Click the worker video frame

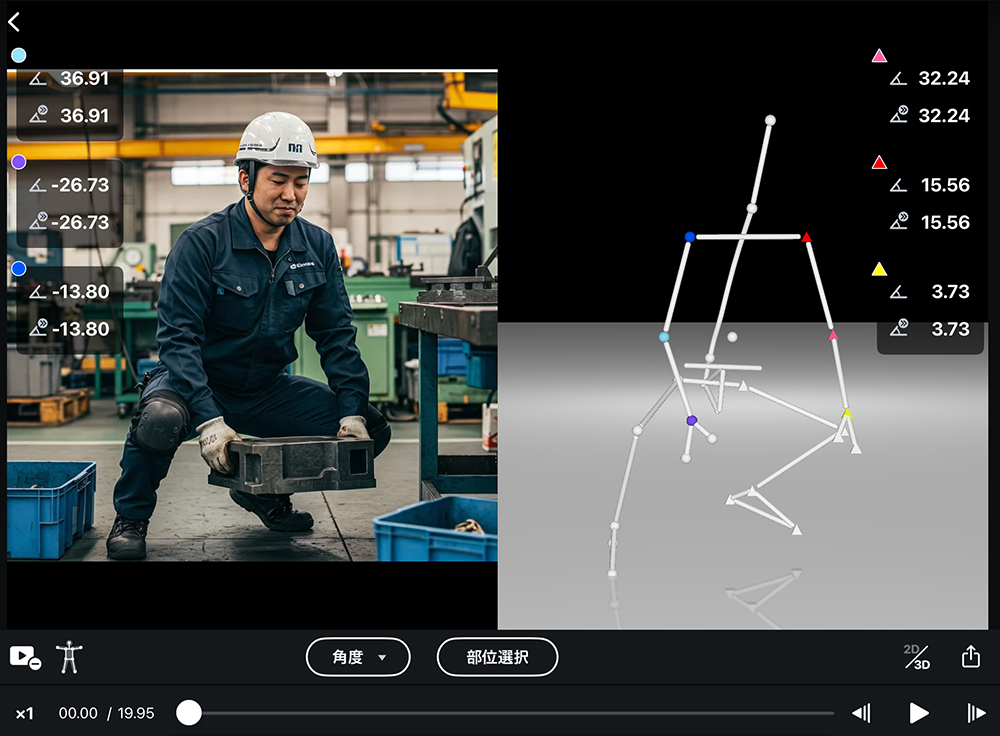click(x=252, y=316)
